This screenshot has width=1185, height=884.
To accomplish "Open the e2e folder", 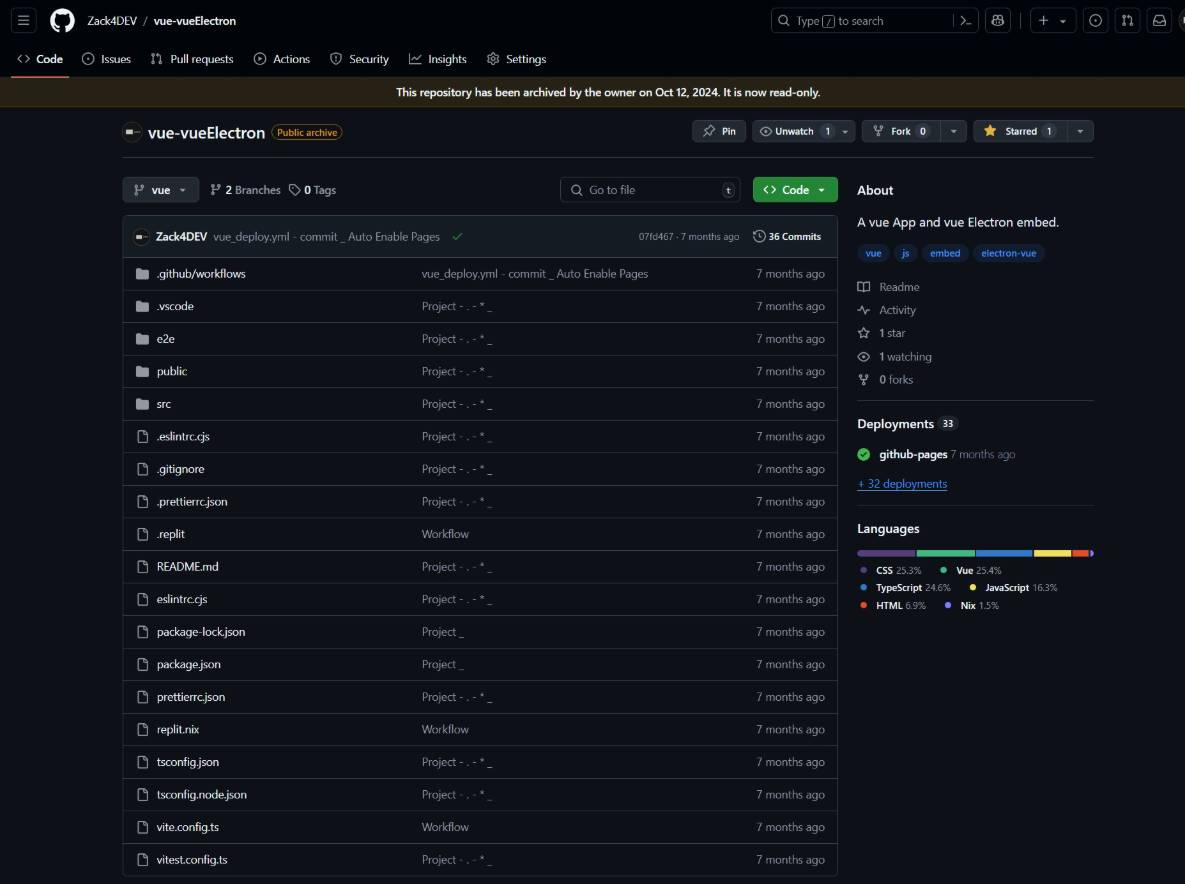I will 166,338.
